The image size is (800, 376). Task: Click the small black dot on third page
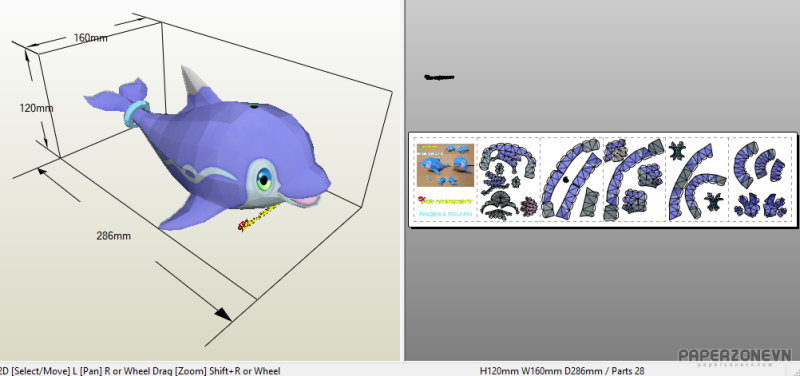(x=565, y=179)
